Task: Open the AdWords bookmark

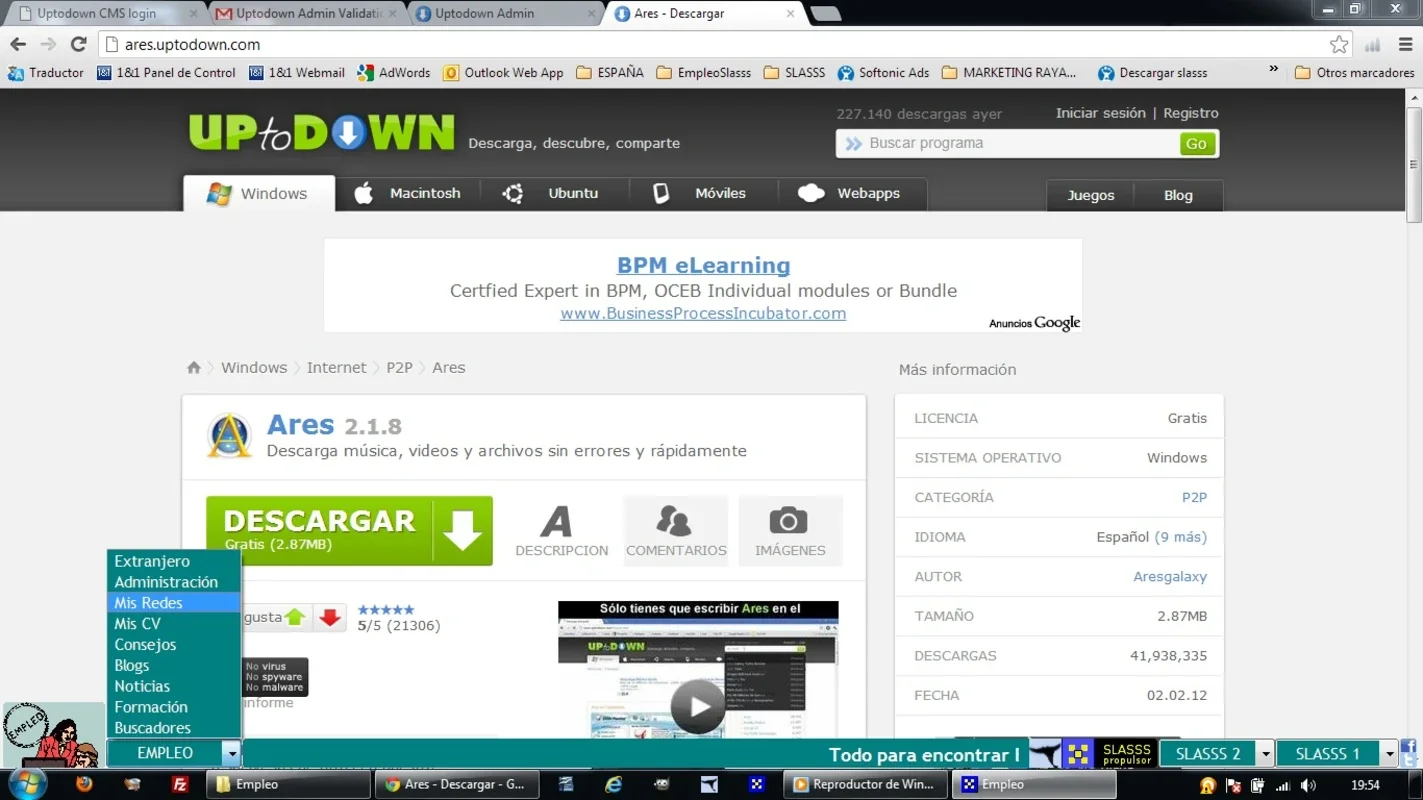Action: (x=393, y=72)
